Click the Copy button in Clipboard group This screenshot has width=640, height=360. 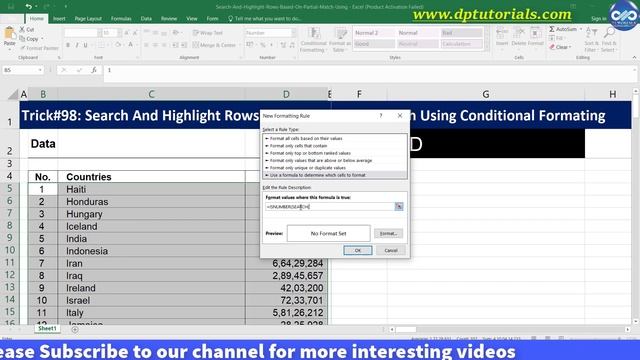tap(29, 39)
